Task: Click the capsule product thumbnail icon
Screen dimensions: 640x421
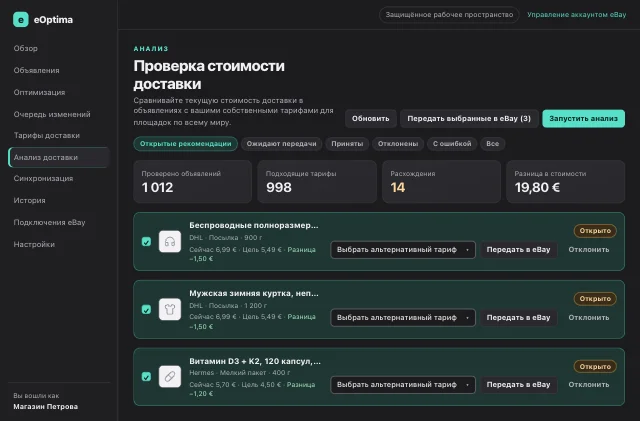Action: 170,376
